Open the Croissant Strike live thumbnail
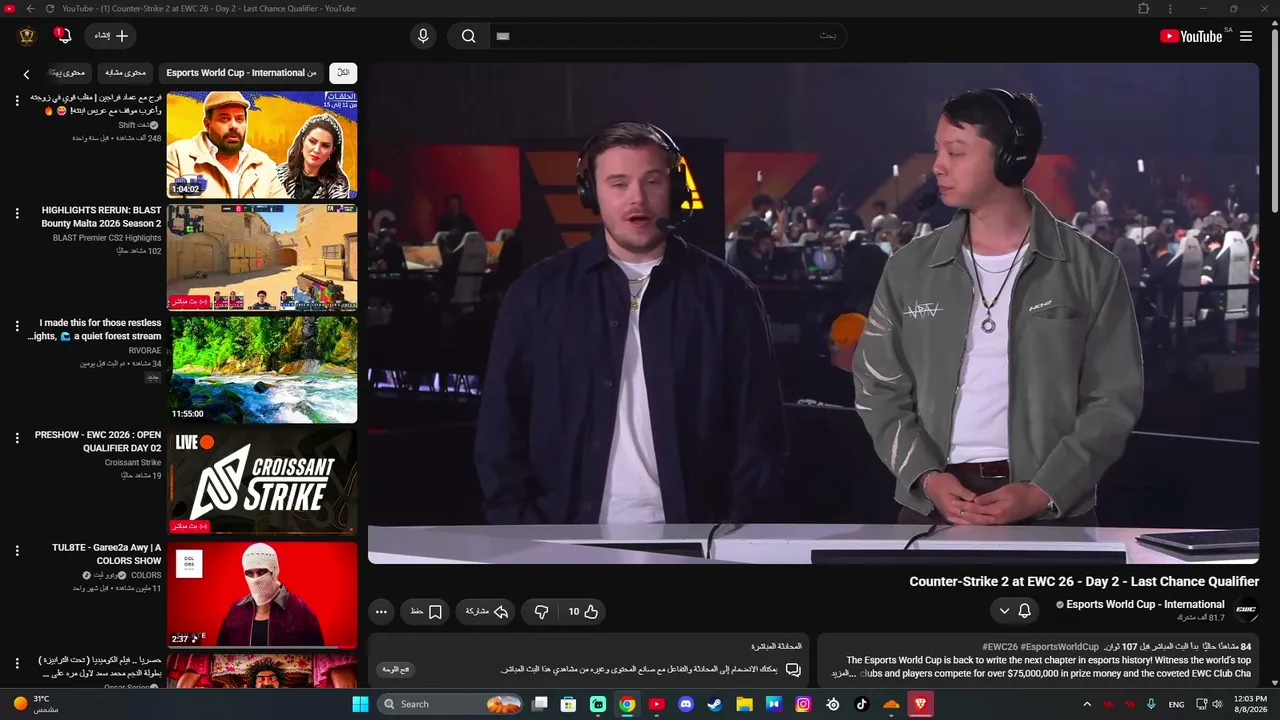1280x720 pixels. click(262, 482)
